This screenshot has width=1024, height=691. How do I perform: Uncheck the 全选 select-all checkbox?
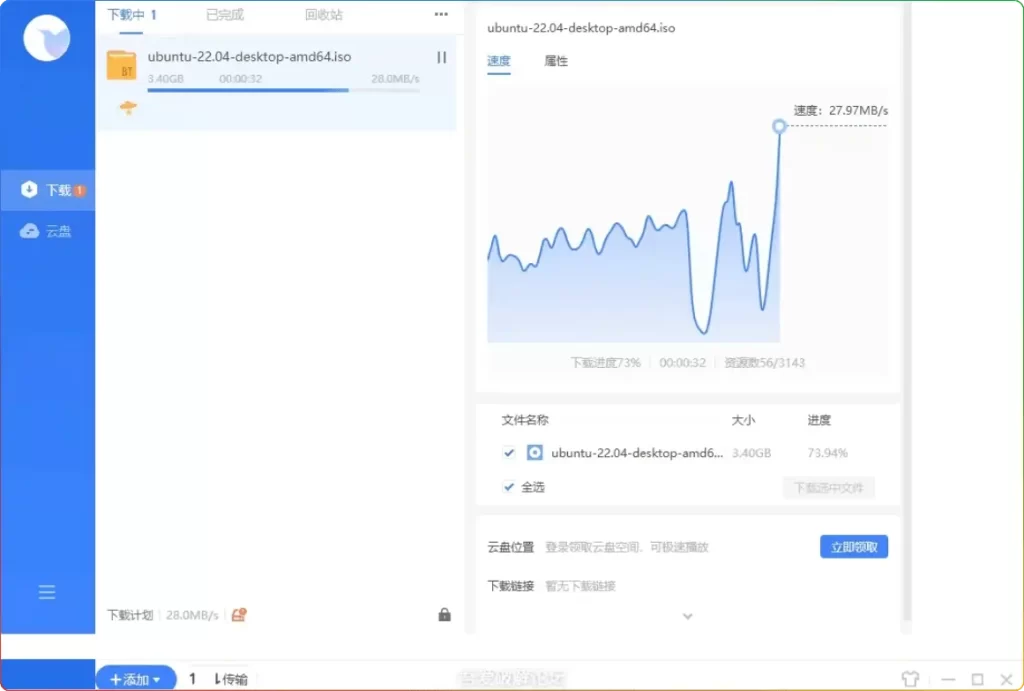509,487
